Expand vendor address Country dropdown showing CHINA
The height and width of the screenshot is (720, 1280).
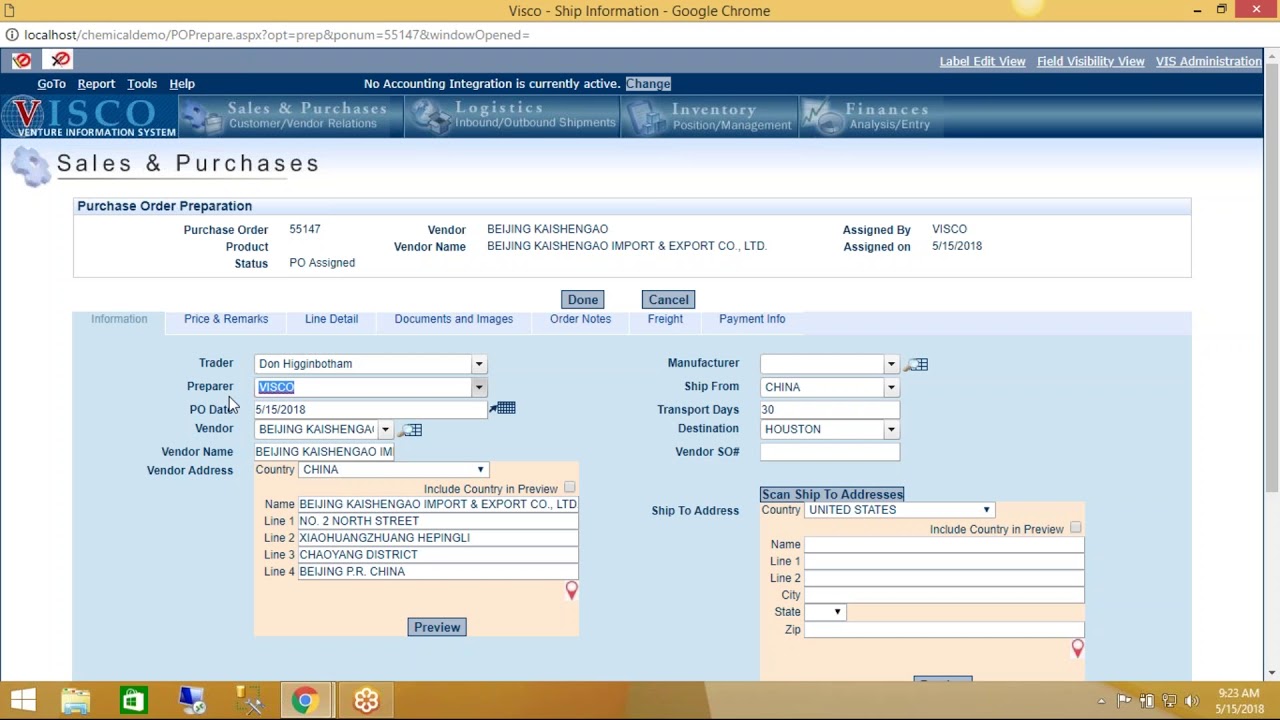point(392,470)
